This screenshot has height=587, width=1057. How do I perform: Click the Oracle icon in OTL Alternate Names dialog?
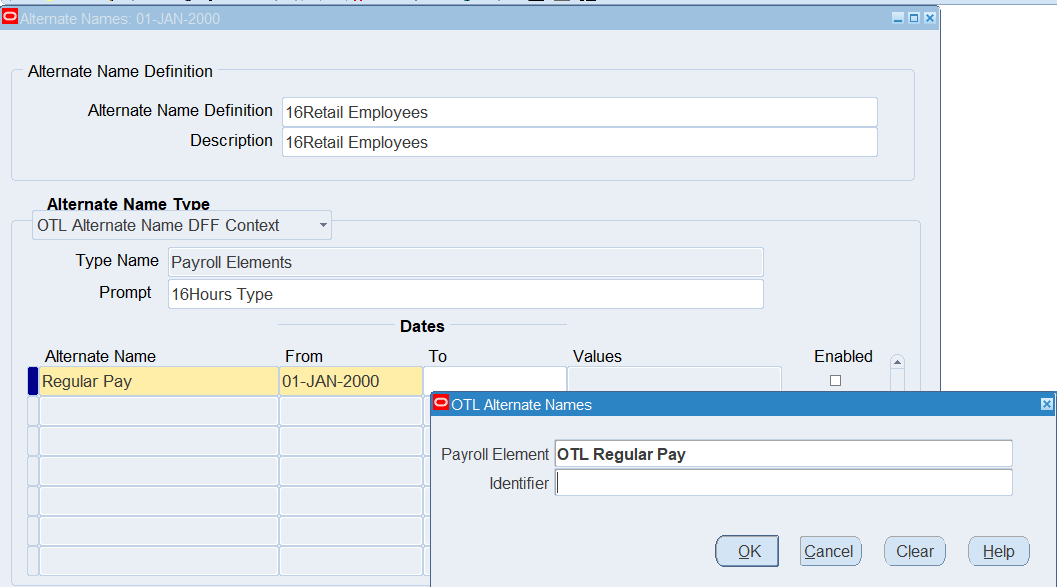pos(441,404)
